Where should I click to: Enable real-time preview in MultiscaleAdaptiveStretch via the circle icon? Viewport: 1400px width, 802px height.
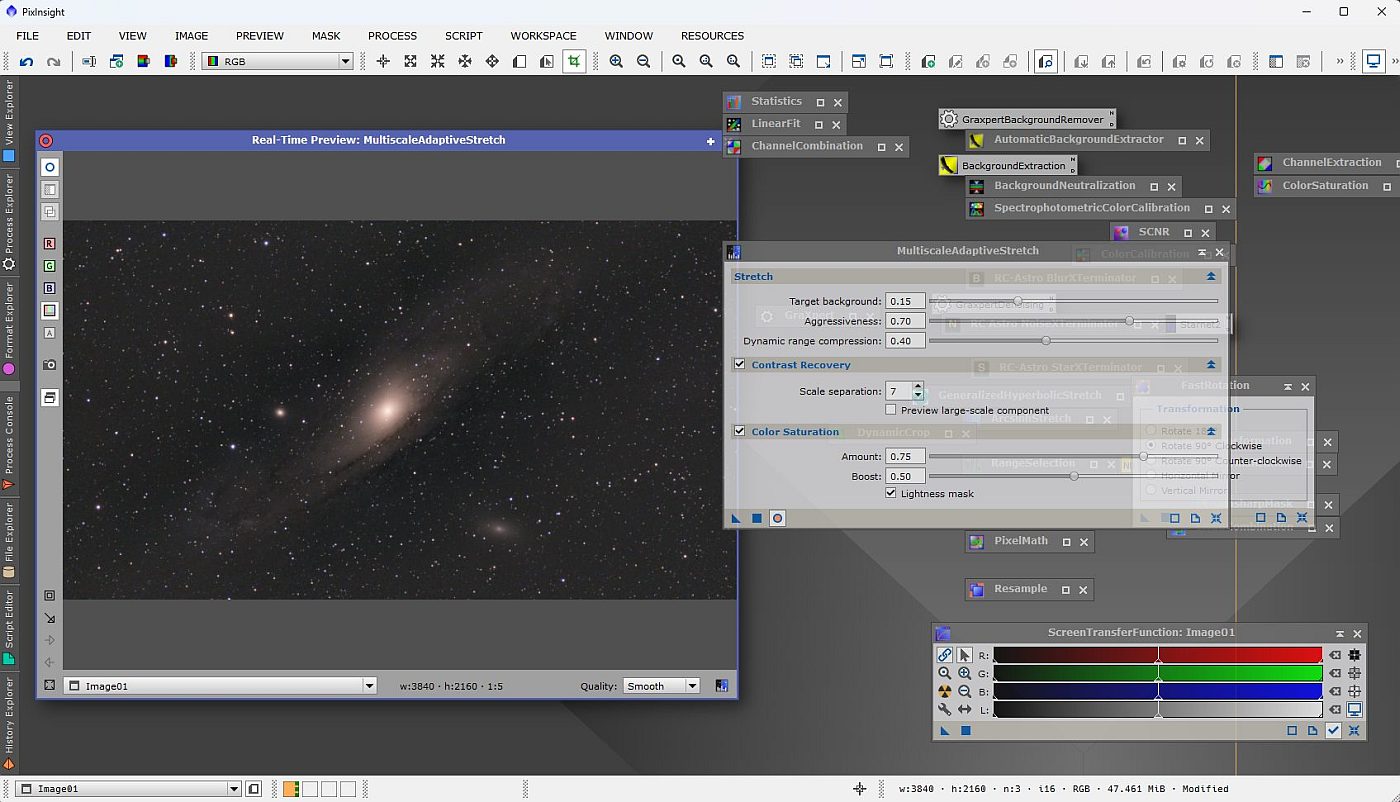[x=777, y=518]
